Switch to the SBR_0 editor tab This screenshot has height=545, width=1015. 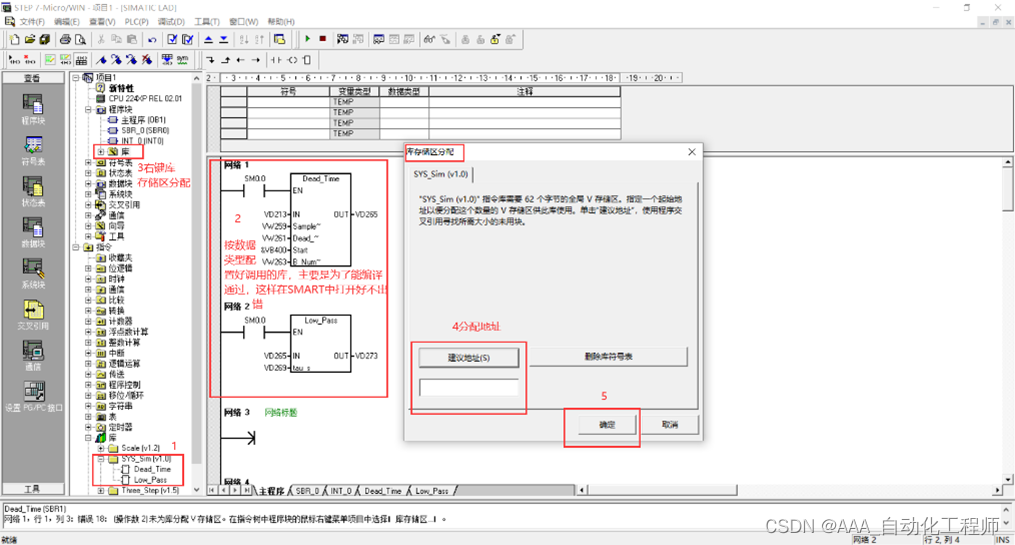click(x=307, y=491)
